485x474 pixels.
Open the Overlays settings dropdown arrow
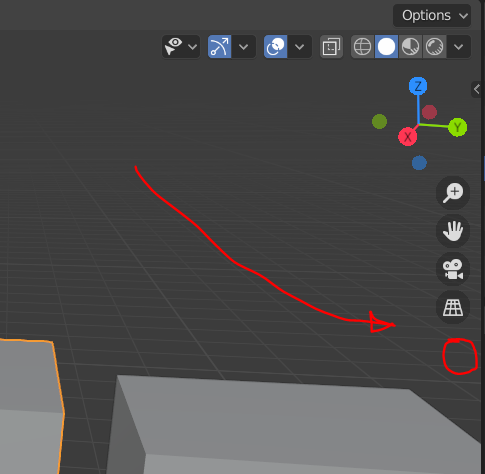pos(300,47)
